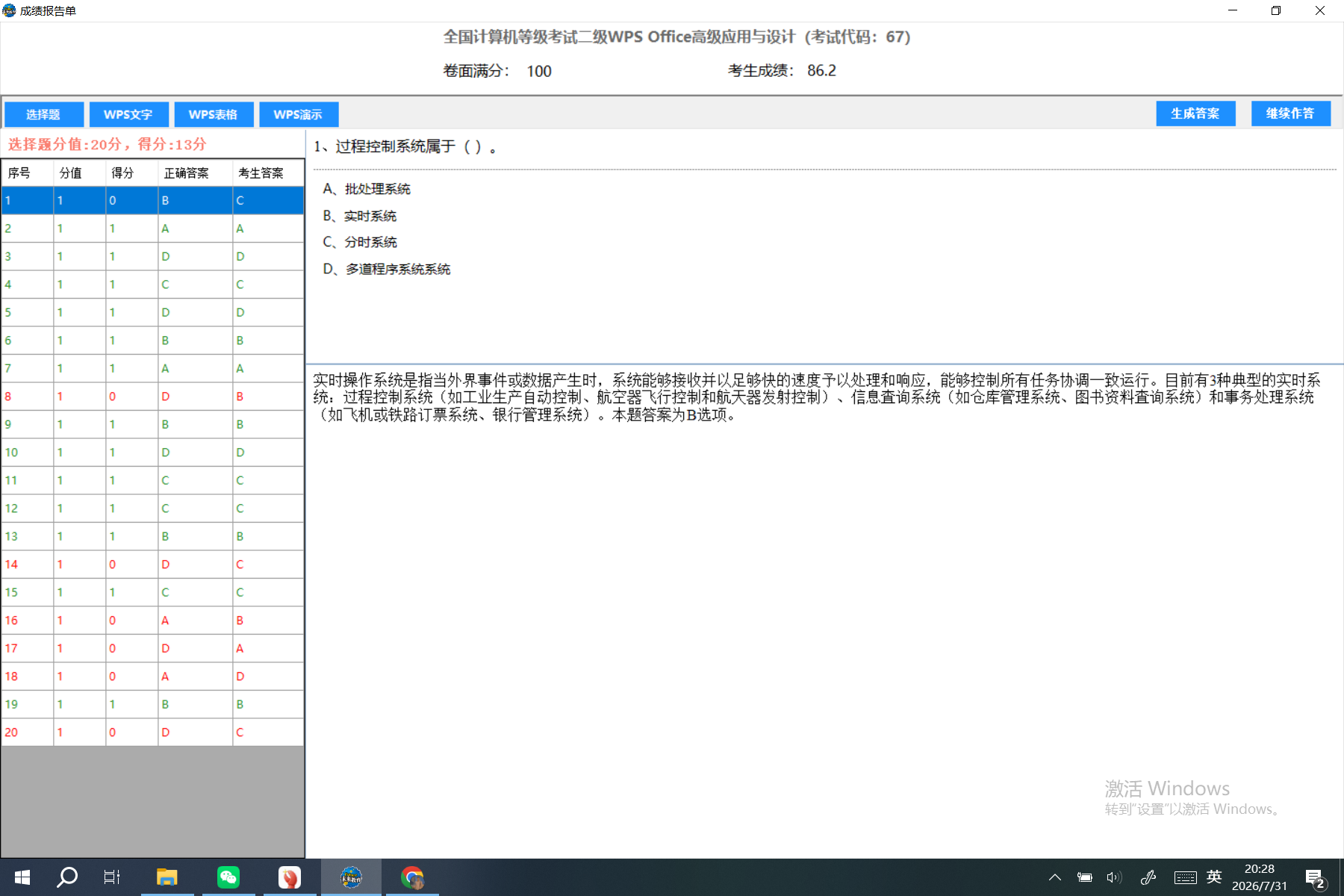Switch input language via 英 indicator
1344x896 pixels.
[x=1214, y=877]
